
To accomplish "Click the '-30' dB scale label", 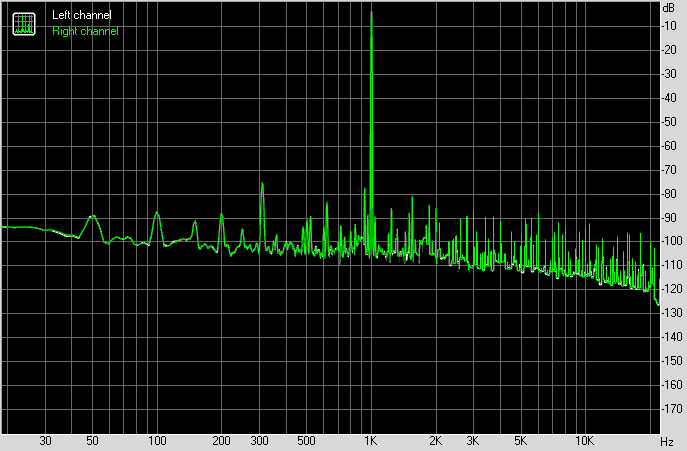I will (x=669, y=74).
